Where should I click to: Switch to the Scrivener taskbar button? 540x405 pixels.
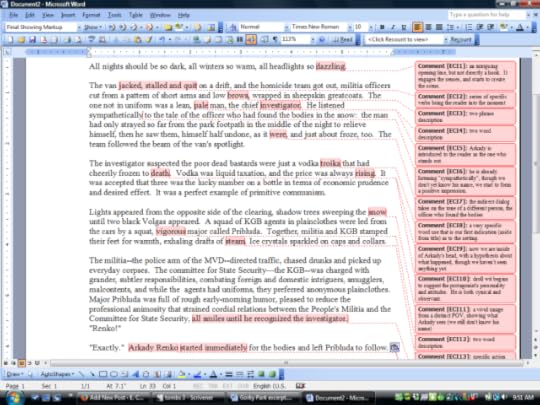click(188, 398)
